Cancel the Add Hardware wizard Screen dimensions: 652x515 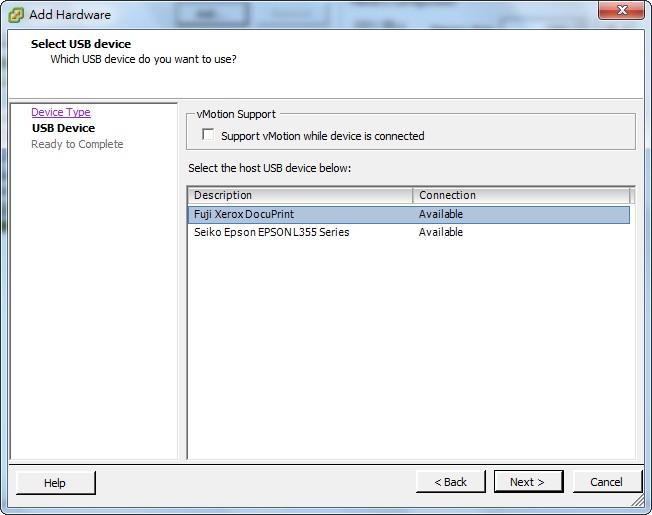click(x=607, y=482)
